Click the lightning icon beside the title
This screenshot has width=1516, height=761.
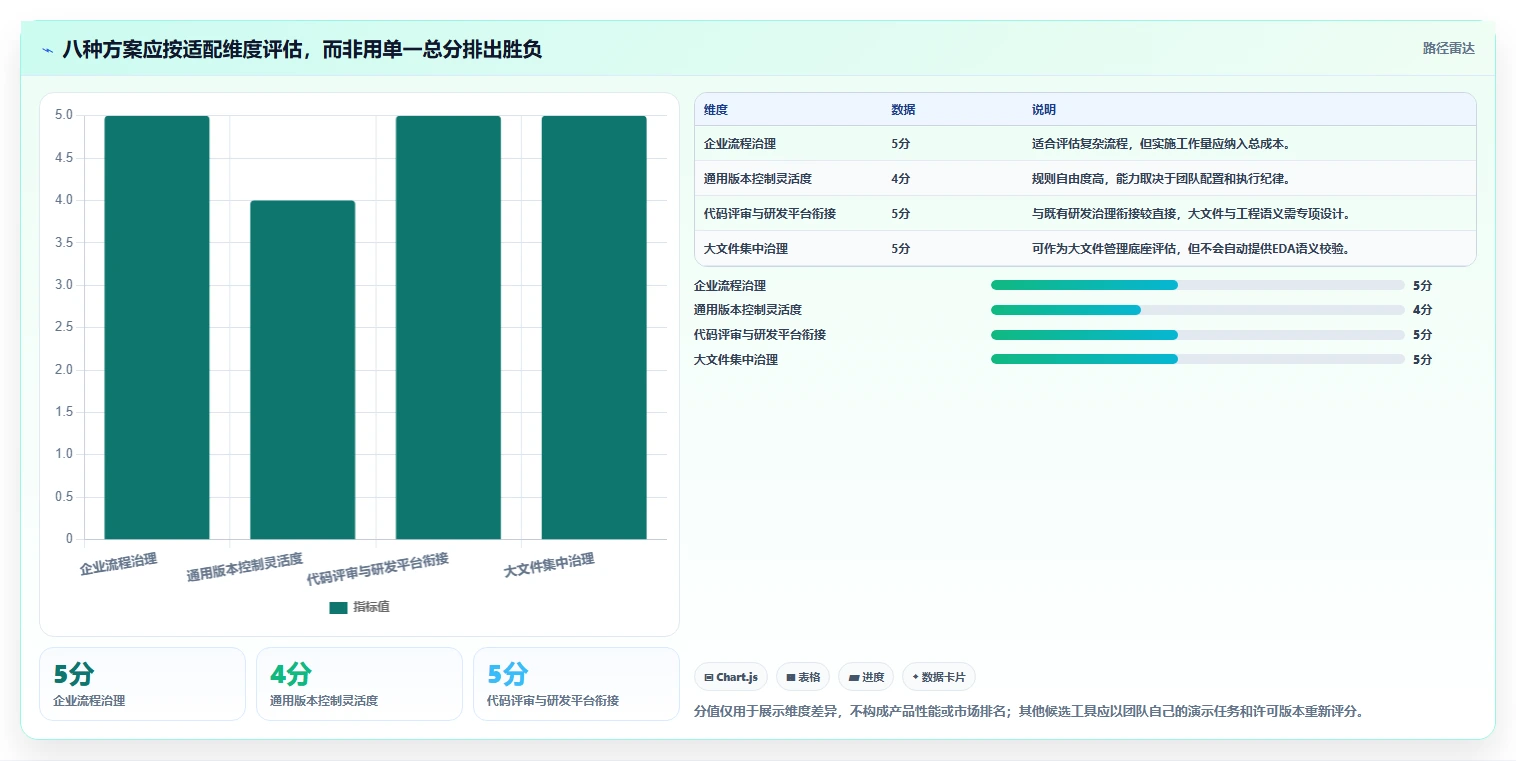coord(47,50)
